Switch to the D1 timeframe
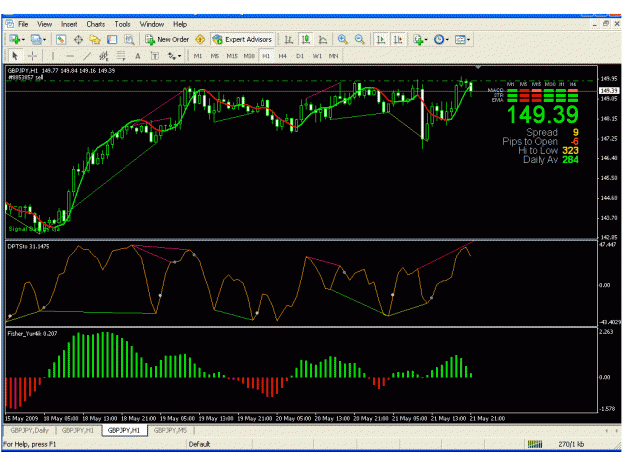 pos(300,56)
